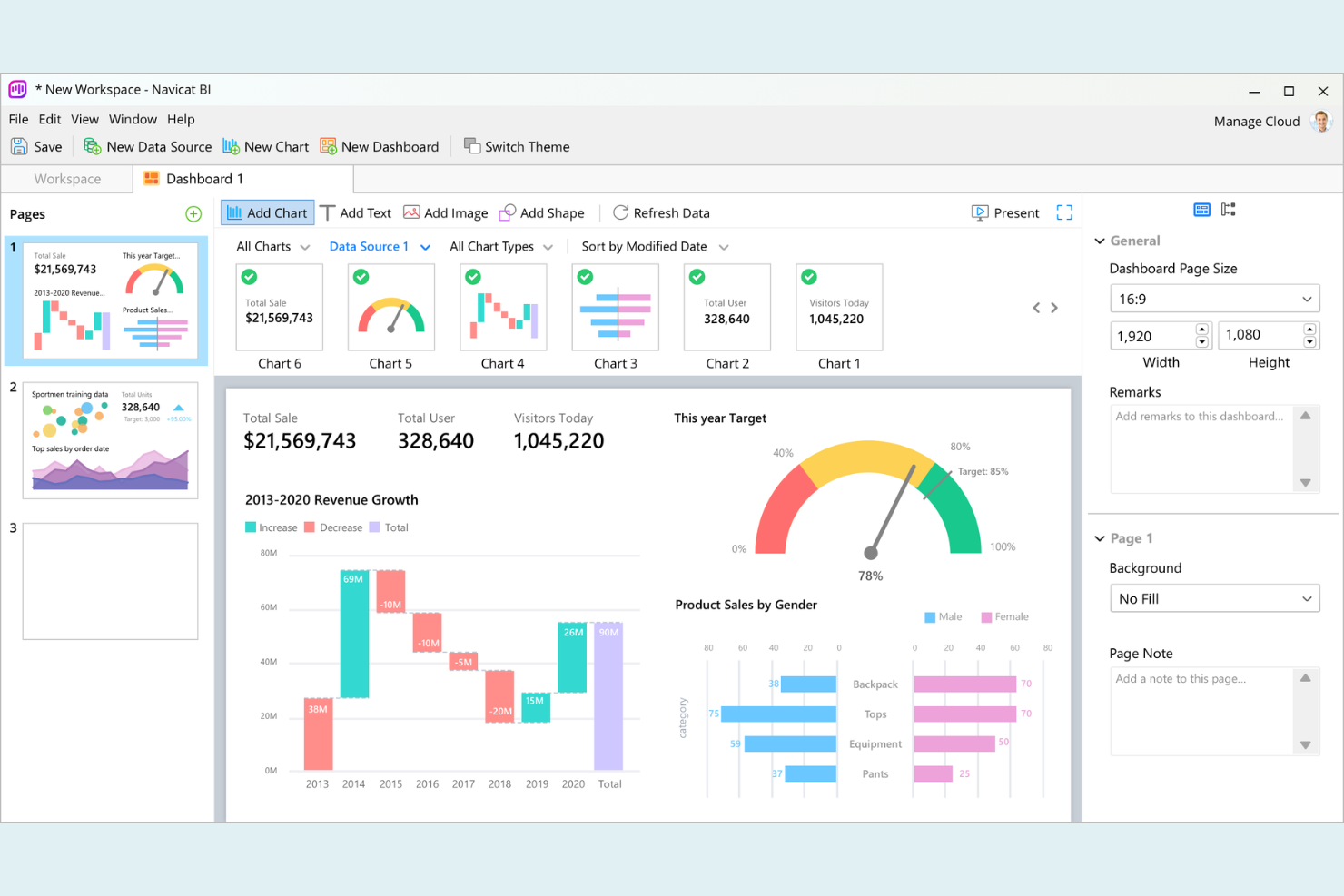Click the Height input field showing 1,080
This screenshot has height=896, width=1344.
1260,335
